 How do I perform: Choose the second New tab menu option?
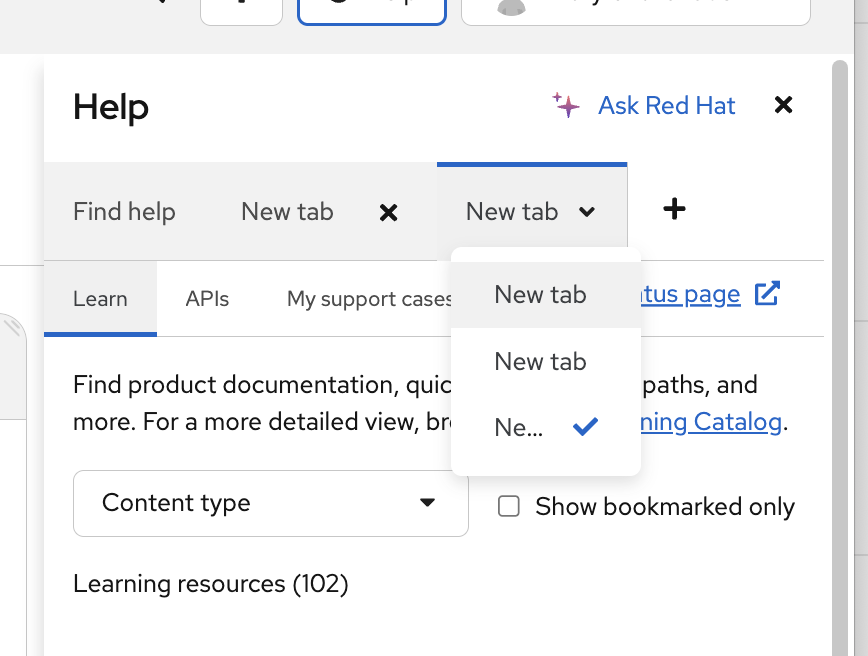[x=541, y=362]
